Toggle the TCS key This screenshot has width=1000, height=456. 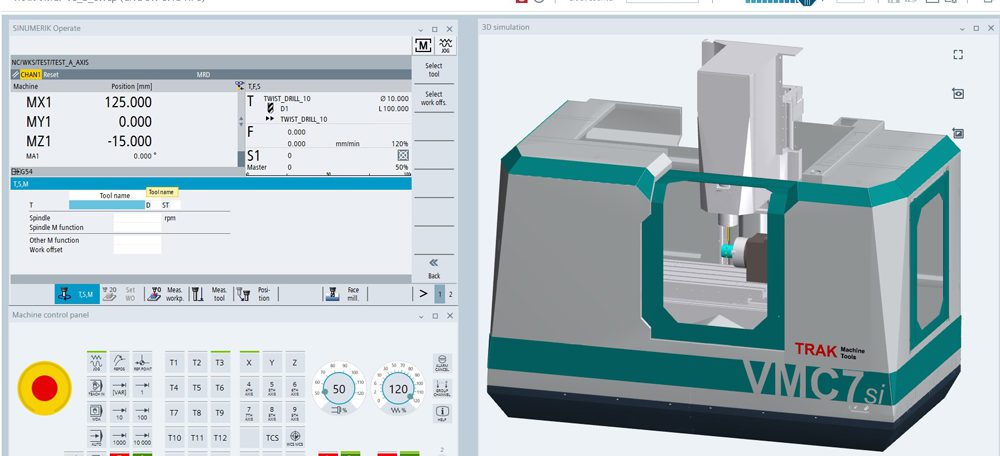(272, 438)
